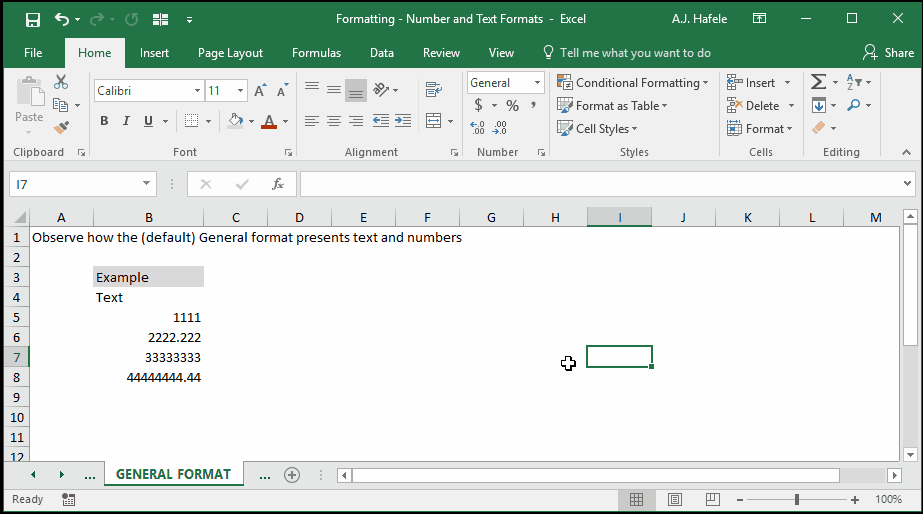
Task: Click Merge & Center icon
Action: 434,121
